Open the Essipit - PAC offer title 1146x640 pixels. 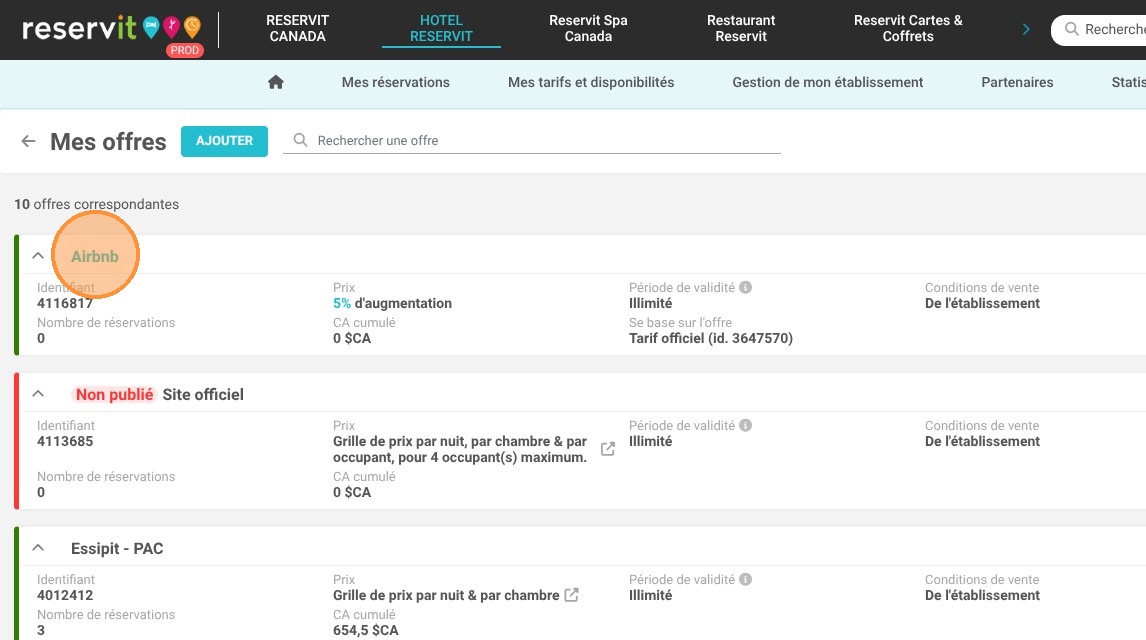[x=117, y=549]
